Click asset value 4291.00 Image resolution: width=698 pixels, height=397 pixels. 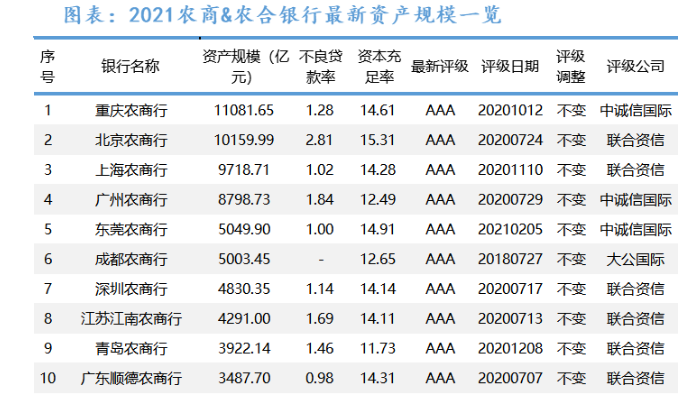[x=244, y=319]
